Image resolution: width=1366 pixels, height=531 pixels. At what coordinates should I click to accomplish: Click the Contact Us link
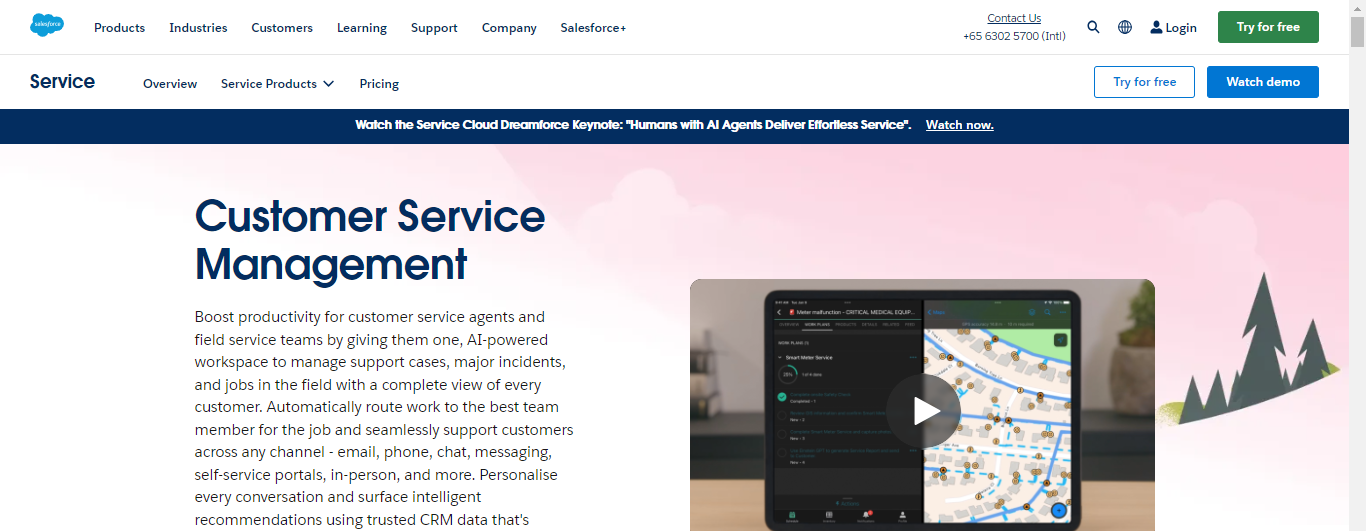(1014, 18)
